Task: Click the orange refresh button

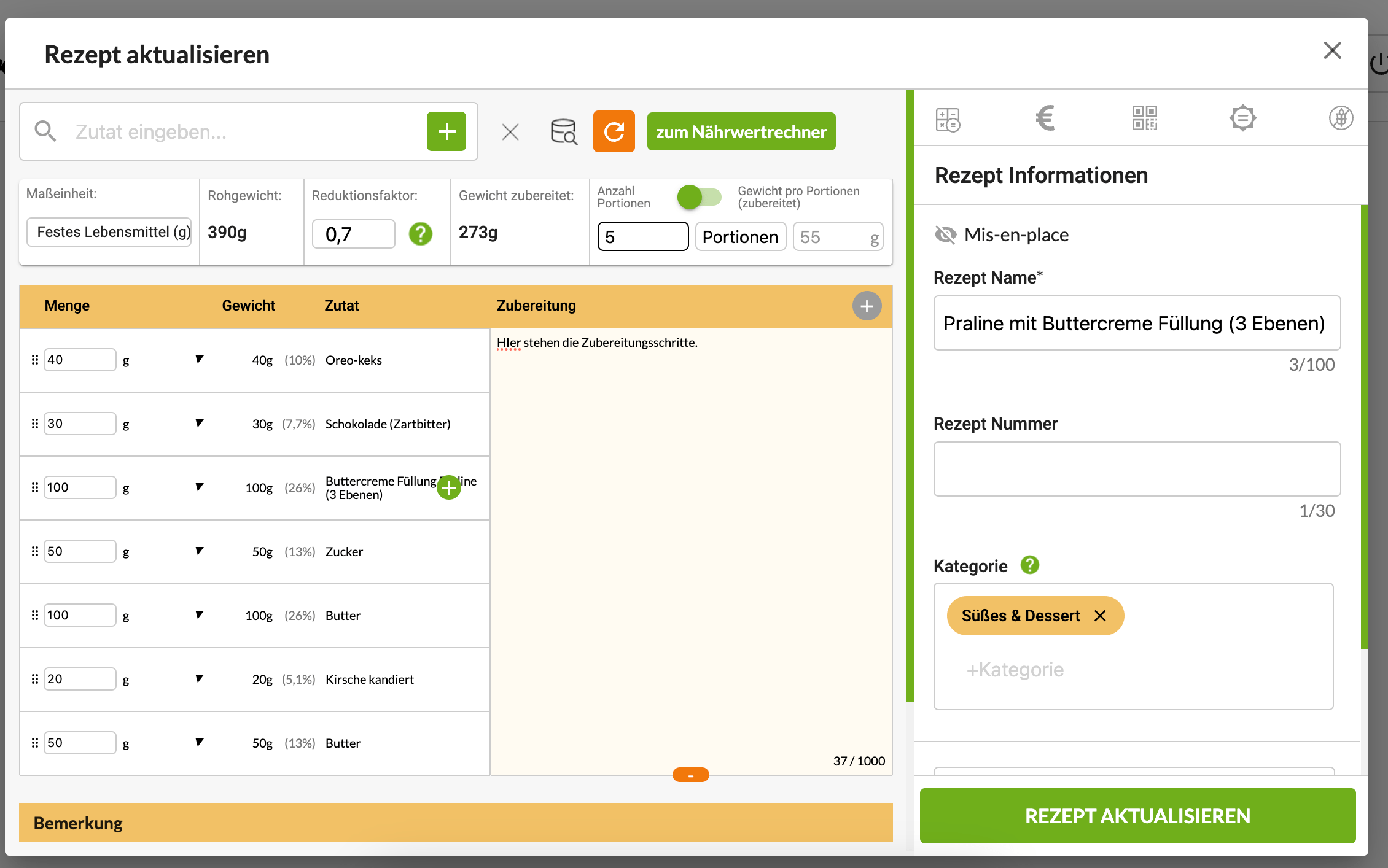Action: [614, 131]
